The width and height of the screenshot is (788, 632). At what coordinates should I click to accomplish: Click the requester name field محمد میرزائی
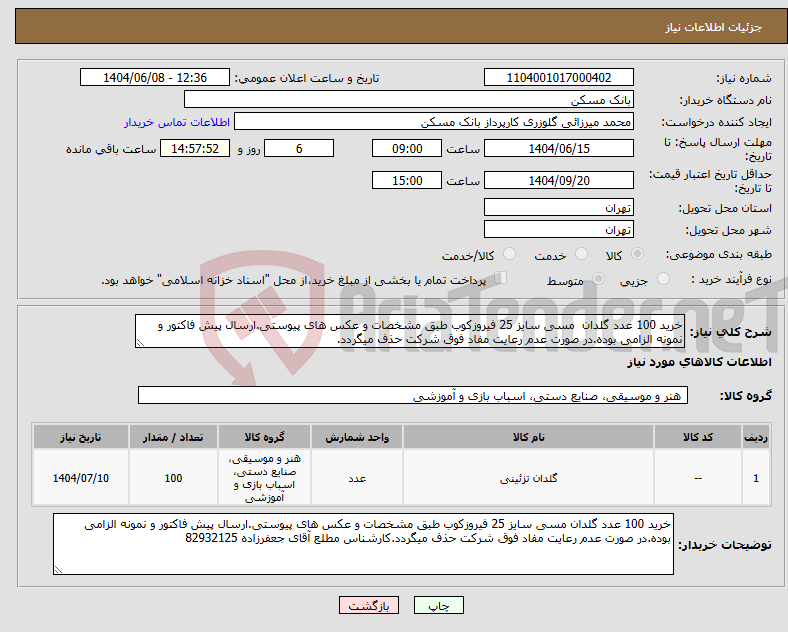tap(434, 122)
